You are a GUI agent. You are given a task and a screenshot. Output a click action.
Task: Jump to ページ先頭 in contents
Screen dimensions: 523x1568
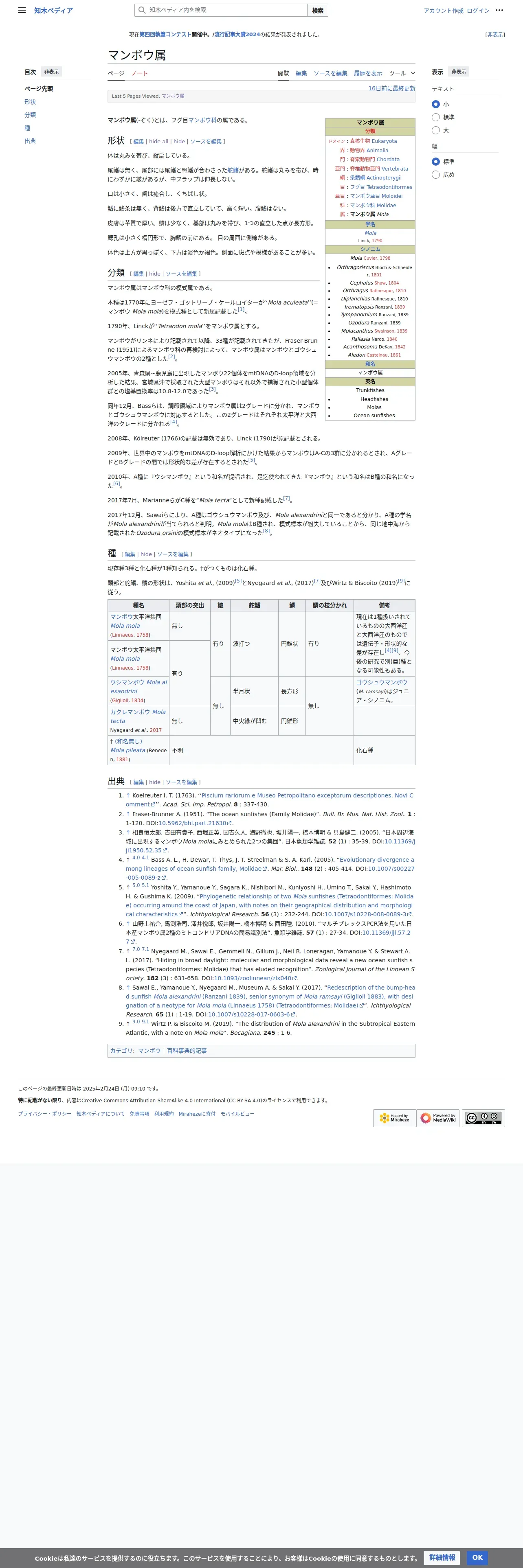click(x=38, y=89)
